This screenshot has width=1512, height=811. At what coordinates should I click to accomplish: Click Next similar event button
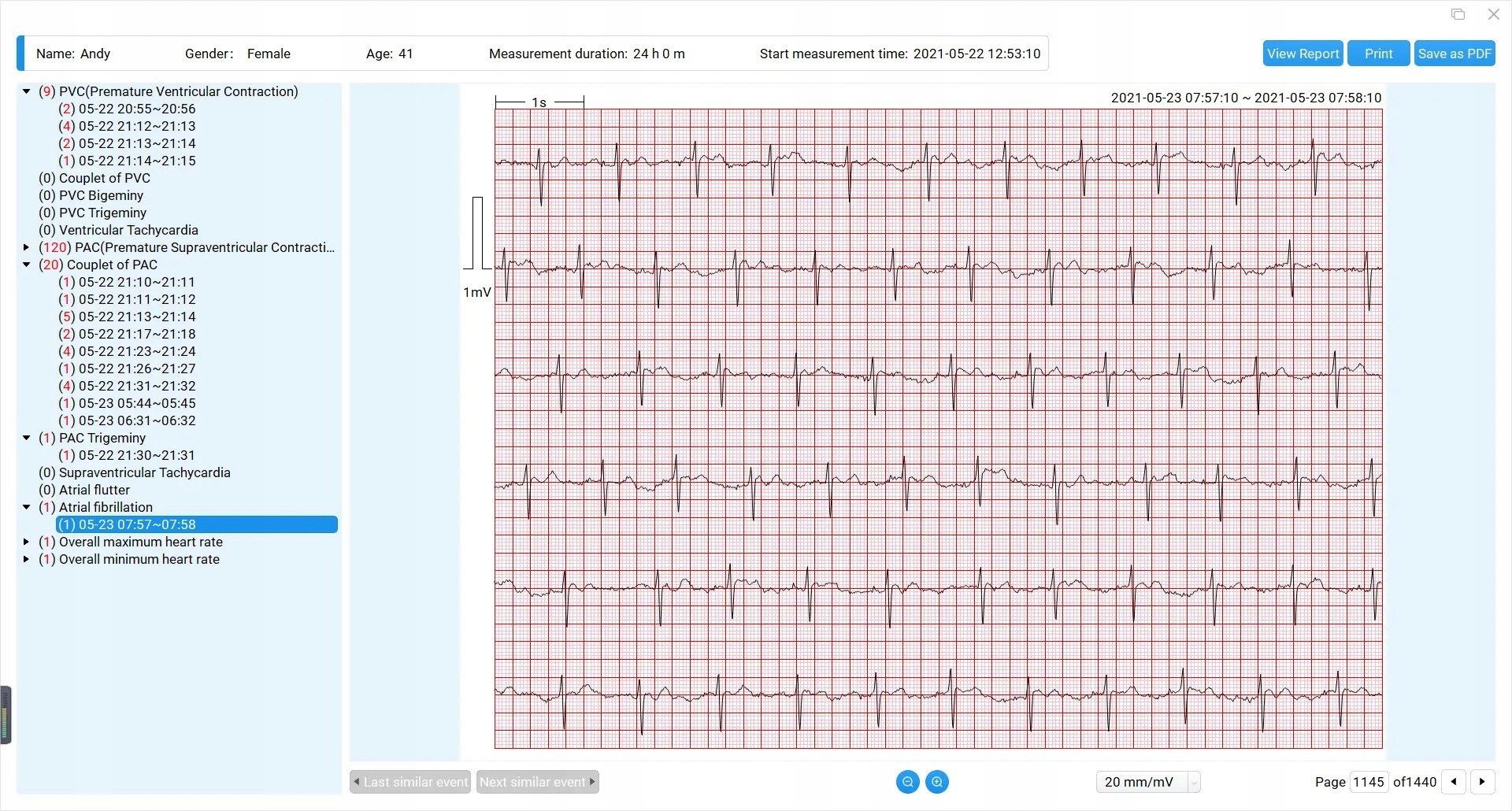point(537,782)
